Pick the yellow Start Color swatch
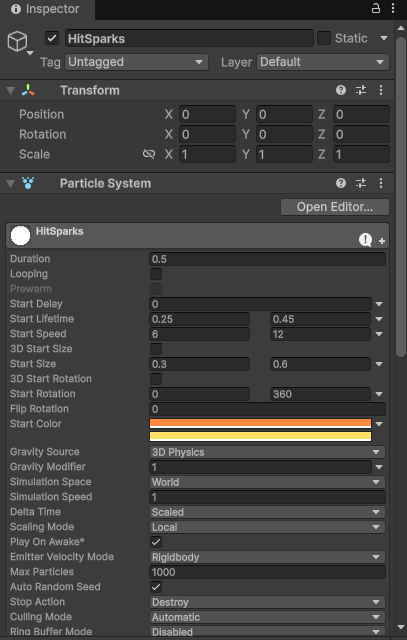407x640 pixels. coord(260,436)
